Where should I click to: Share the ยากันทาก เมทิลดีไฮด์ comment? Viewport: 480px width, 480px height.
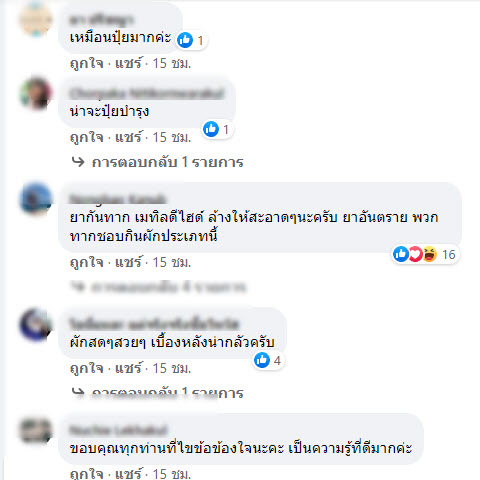click(x=129, y=262)
